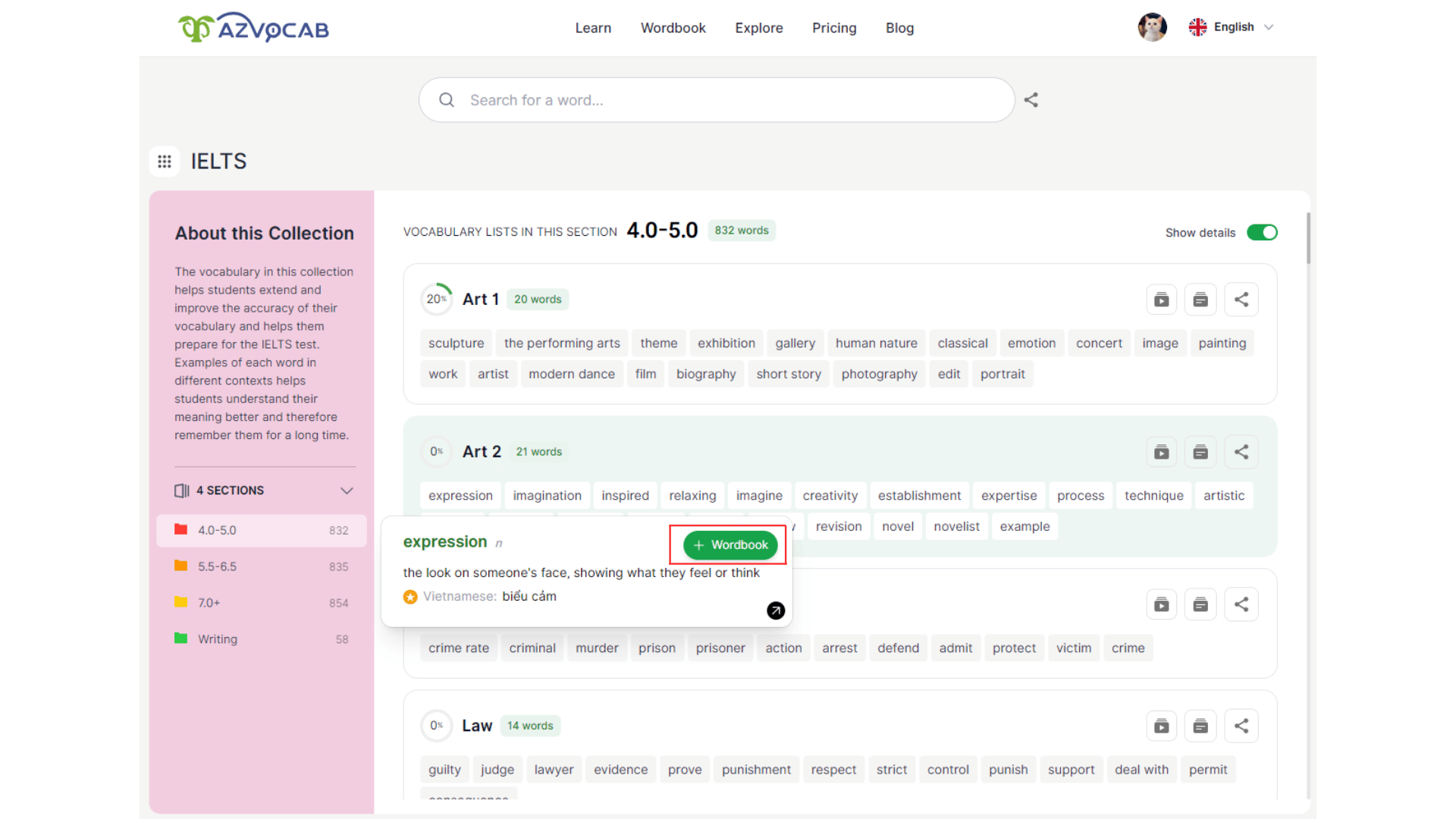Click the save/bookmark icon for Art 2
The image size is (1456, 819).
[1201, 452]
